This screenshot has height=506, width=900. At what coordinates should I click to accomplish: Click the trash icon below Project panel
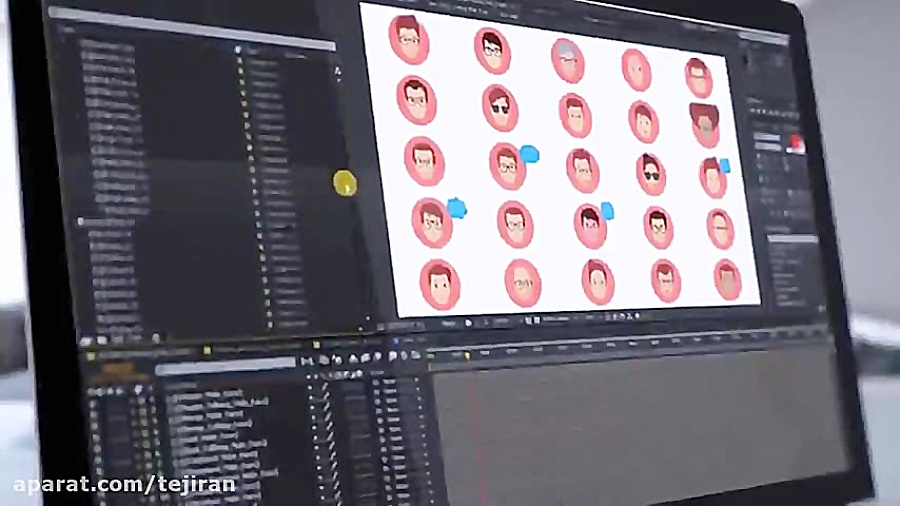pos(156,338)
